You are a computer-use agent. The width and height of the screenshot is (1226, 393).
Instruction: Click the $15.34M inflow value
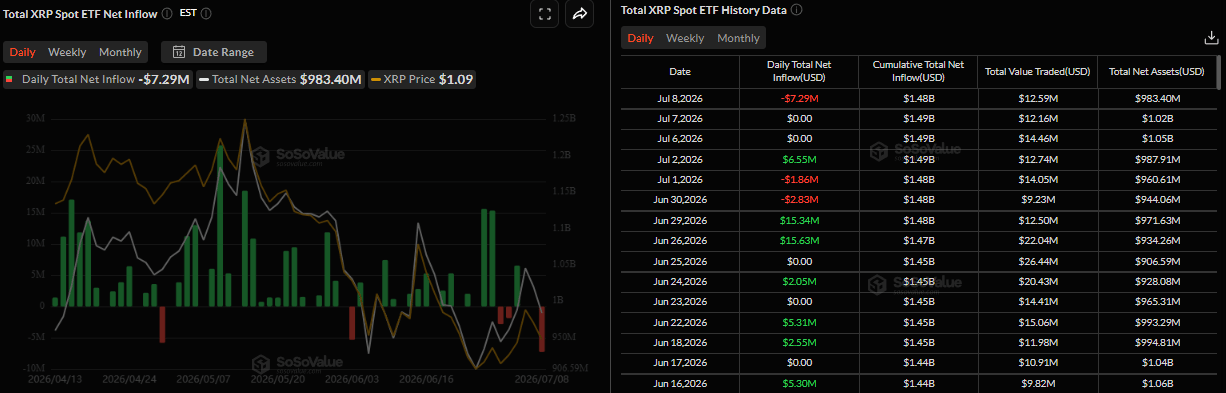(x=799, y=220)
